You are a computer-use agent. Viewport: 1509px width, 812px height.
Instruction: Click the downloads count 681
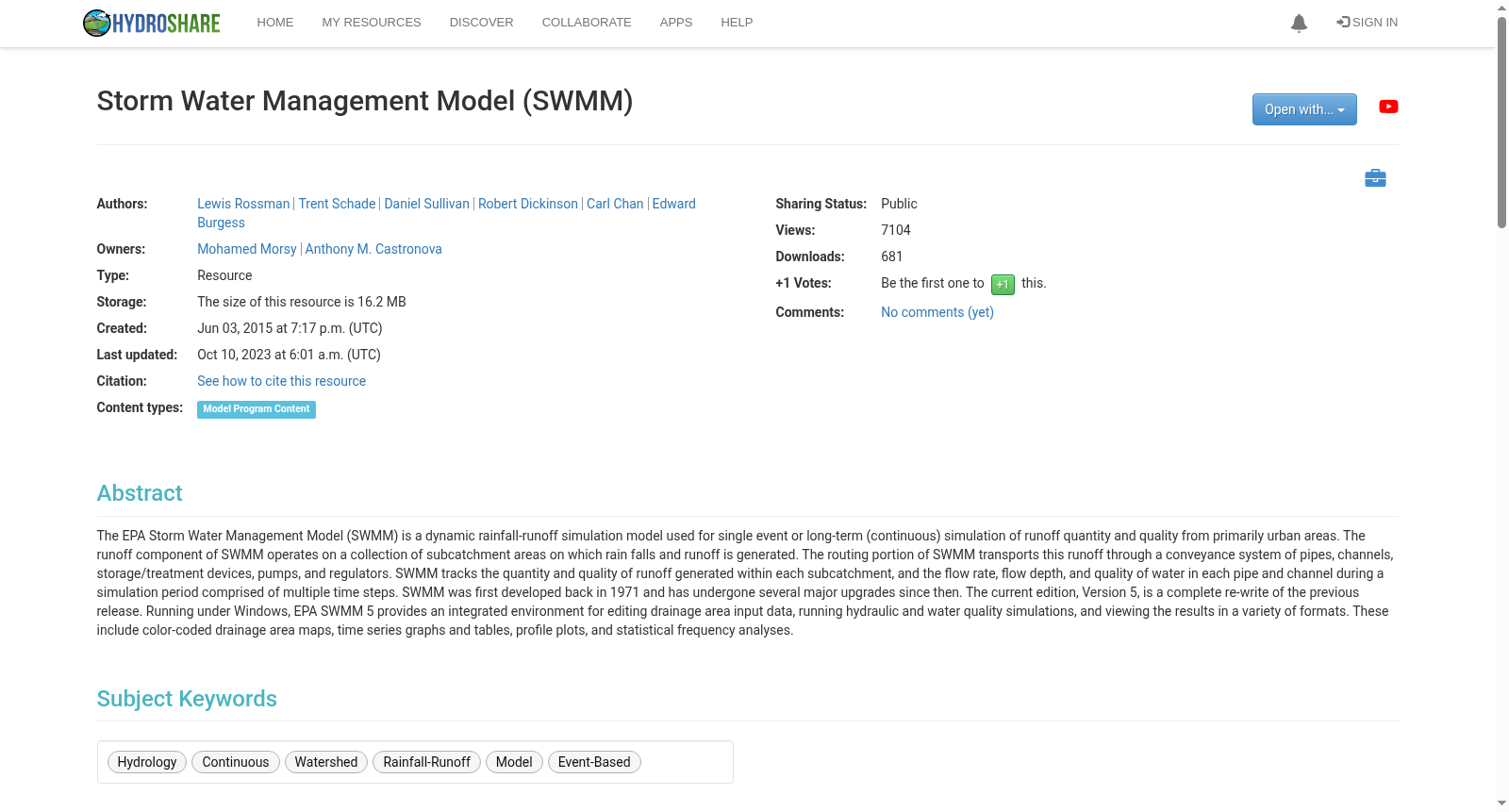click(x=892, y=257)
